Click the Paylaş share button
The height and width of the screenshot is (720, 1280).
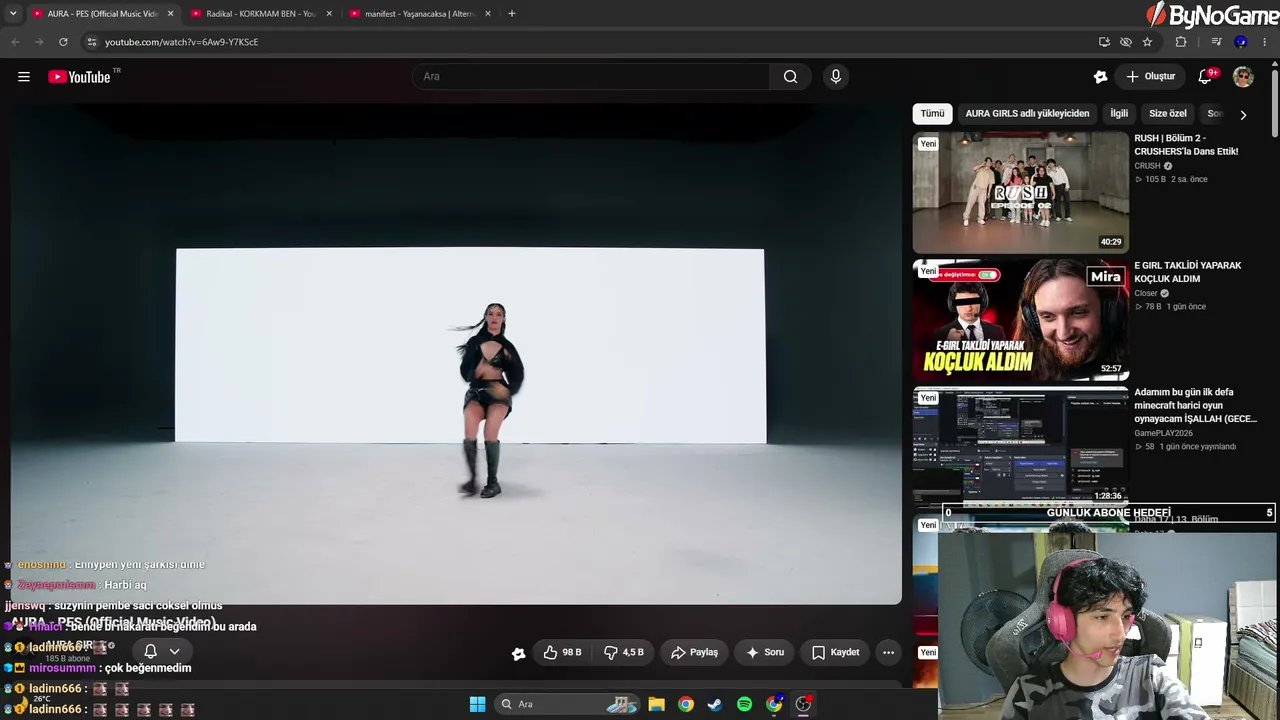(694, 653)
